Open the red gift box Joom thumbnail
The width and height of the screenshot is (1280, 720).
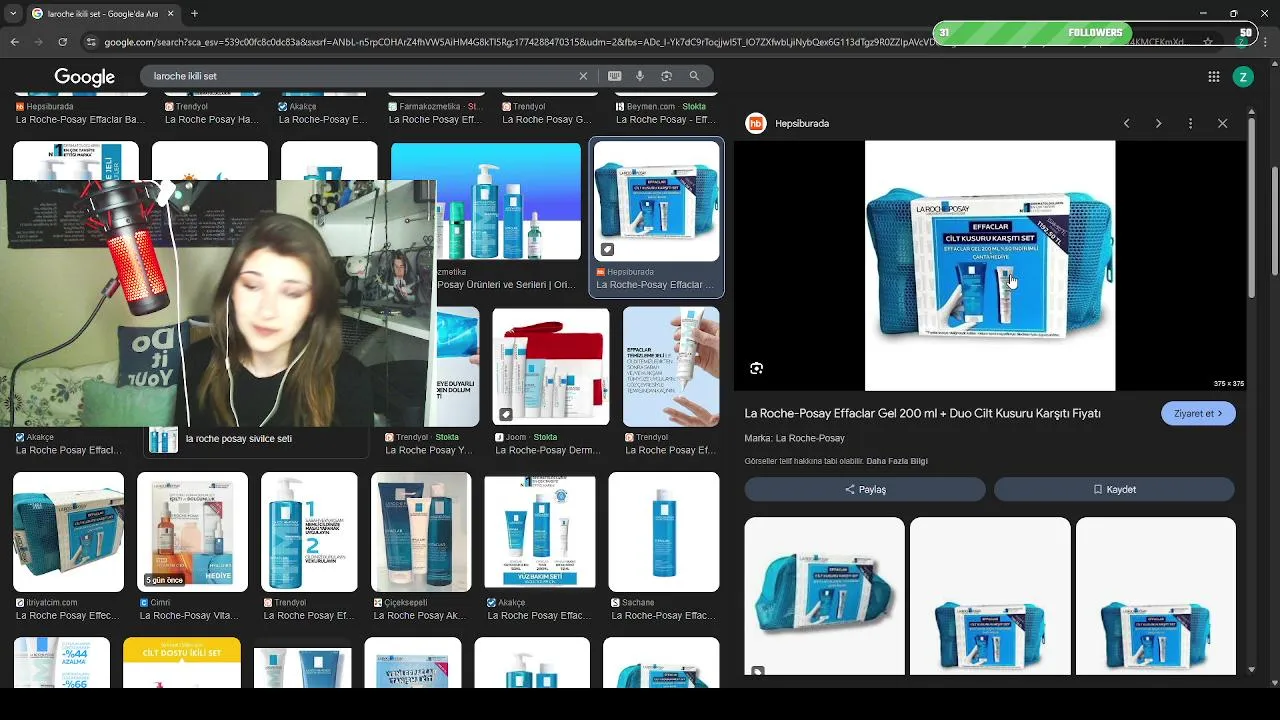click(550, 366)
